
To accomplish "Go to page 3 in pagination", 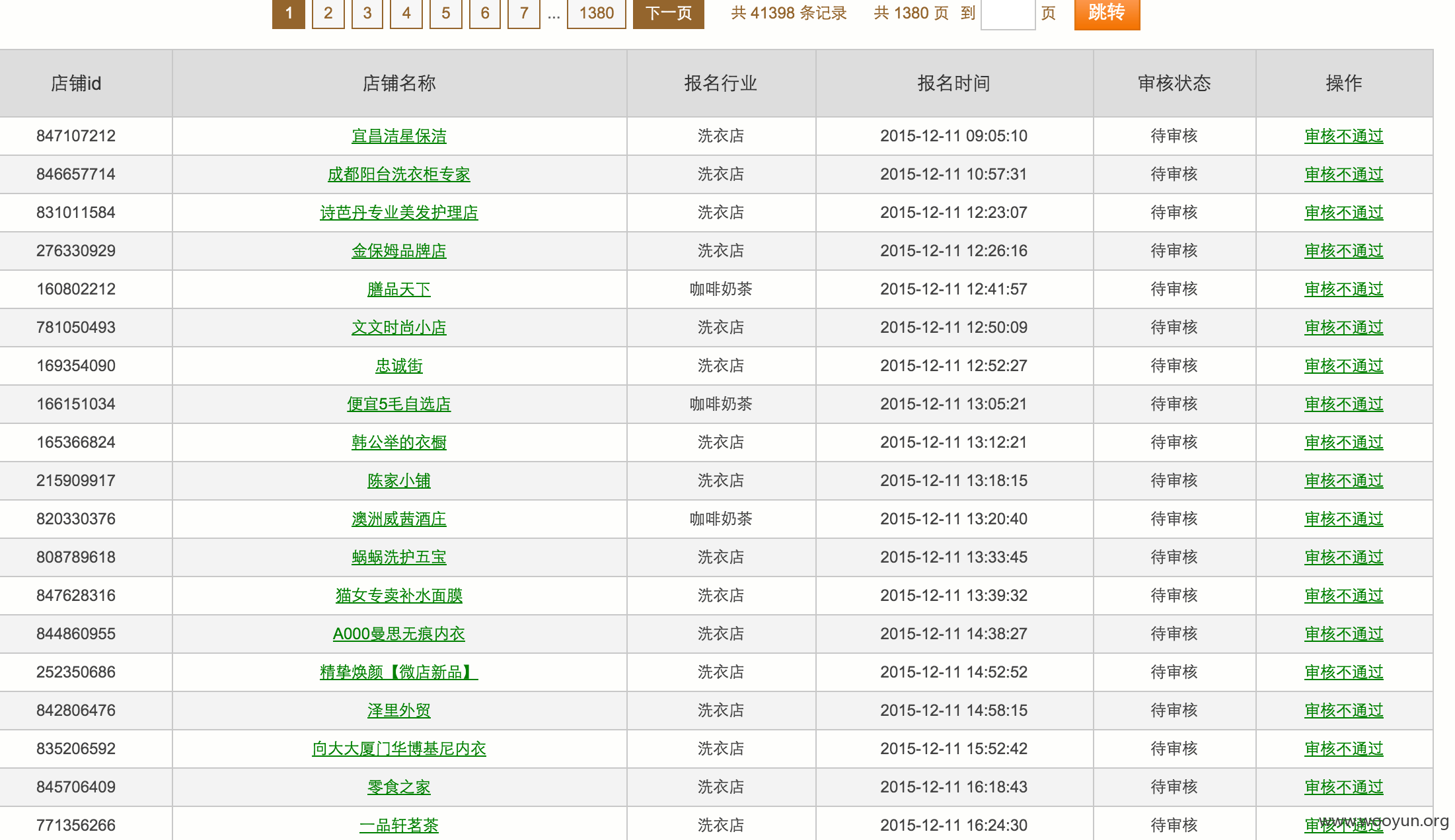I will (x=367, y=13).
